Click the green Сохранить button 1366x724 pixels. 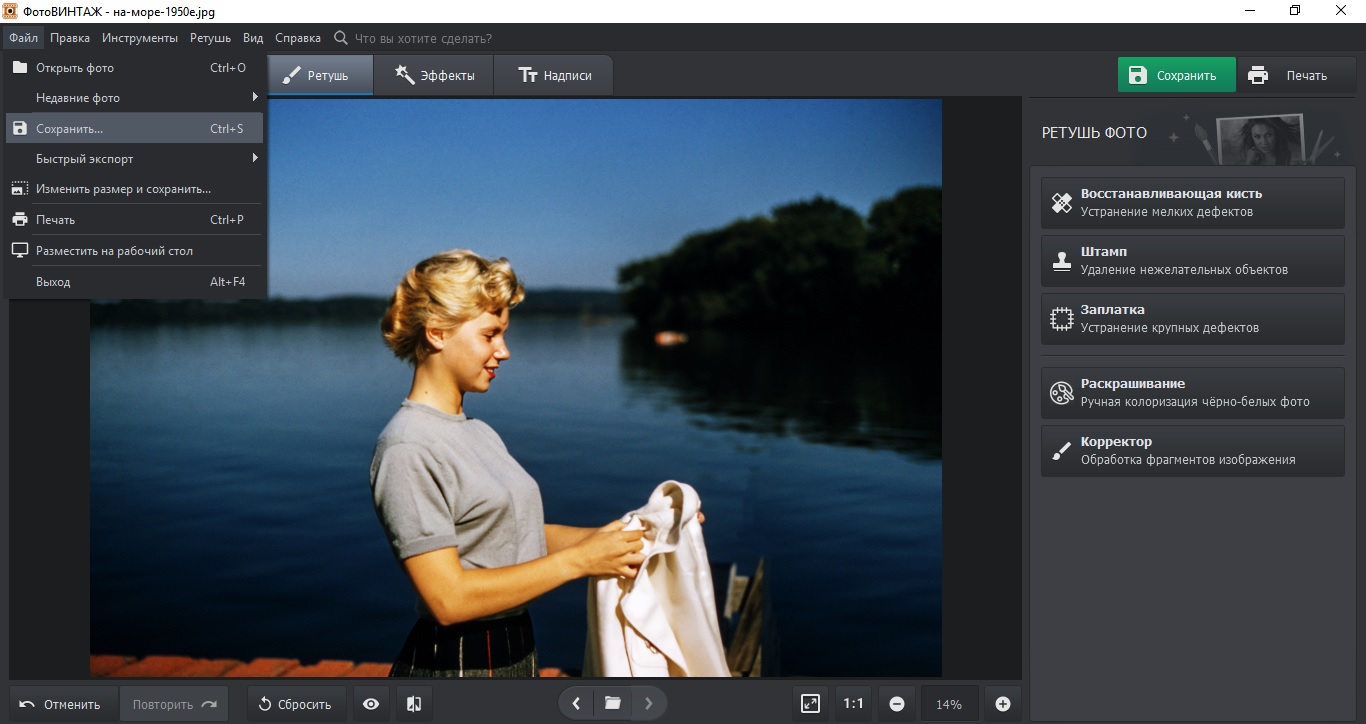(x=1176, y=75)
